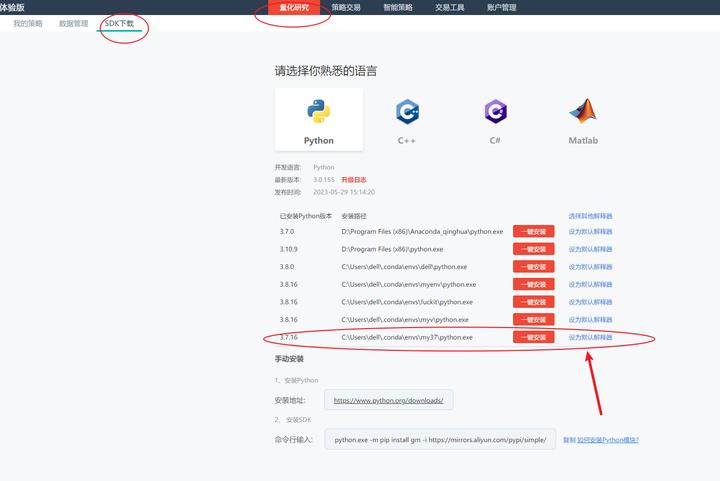
Task: Click the D:\Program Files (x86)\python.exe path
Action: [x=392, y=249]
